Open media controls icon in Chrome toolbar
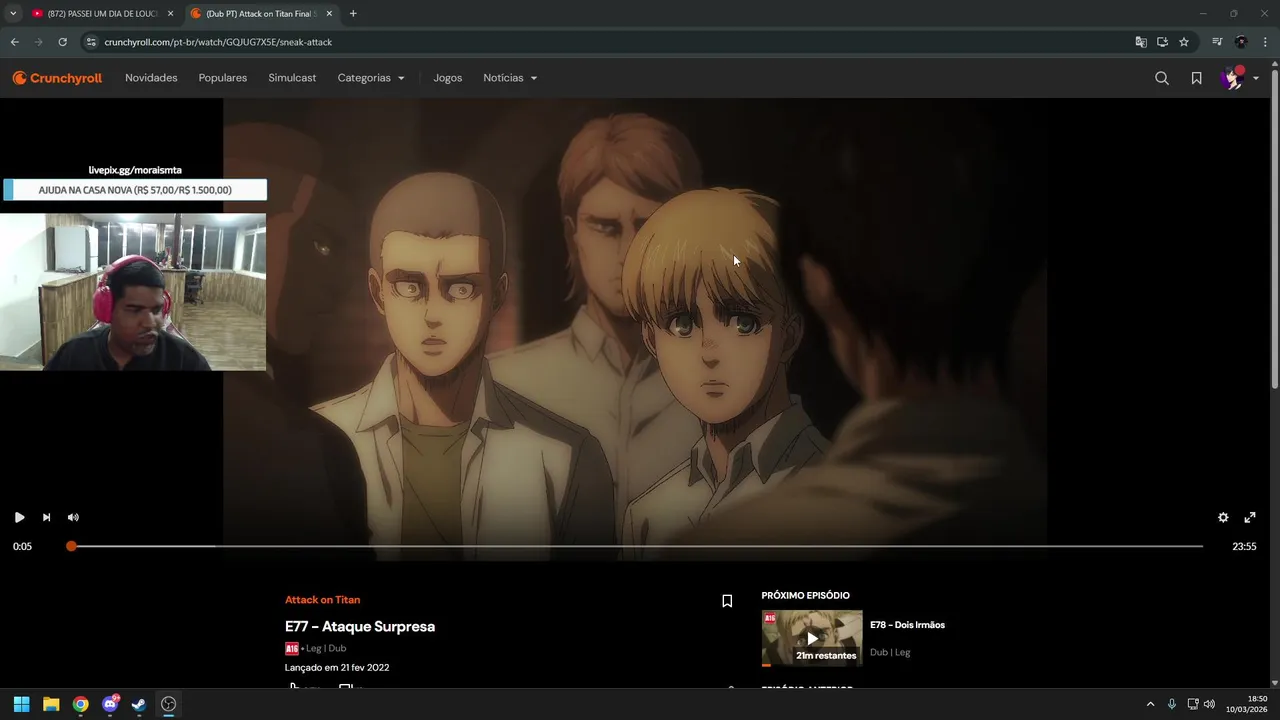The image size is (1280, 720). [1217, 42]
